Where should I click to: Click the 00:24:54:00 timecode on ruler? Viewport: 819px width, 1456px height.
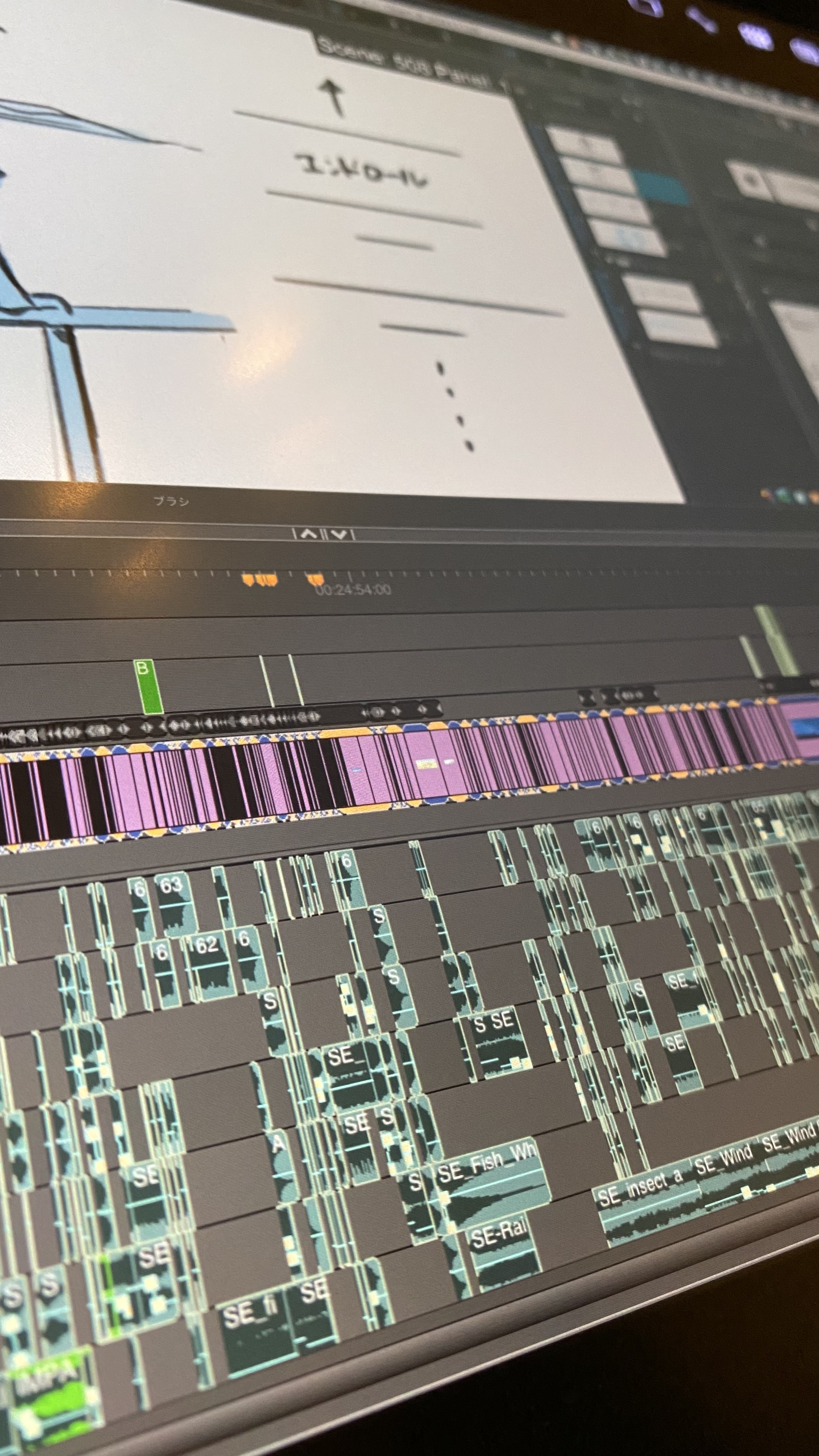point(353,590)
